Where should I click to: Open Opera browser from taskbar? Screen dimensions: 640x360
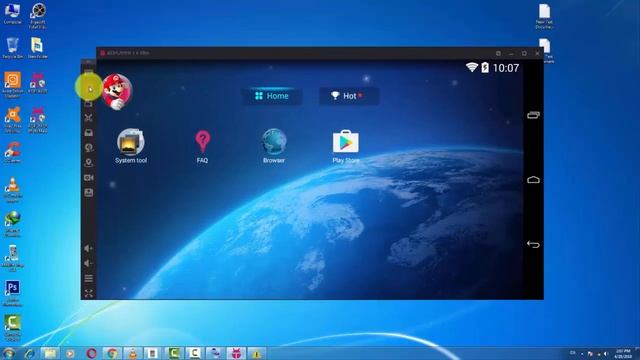click(91, 353)
